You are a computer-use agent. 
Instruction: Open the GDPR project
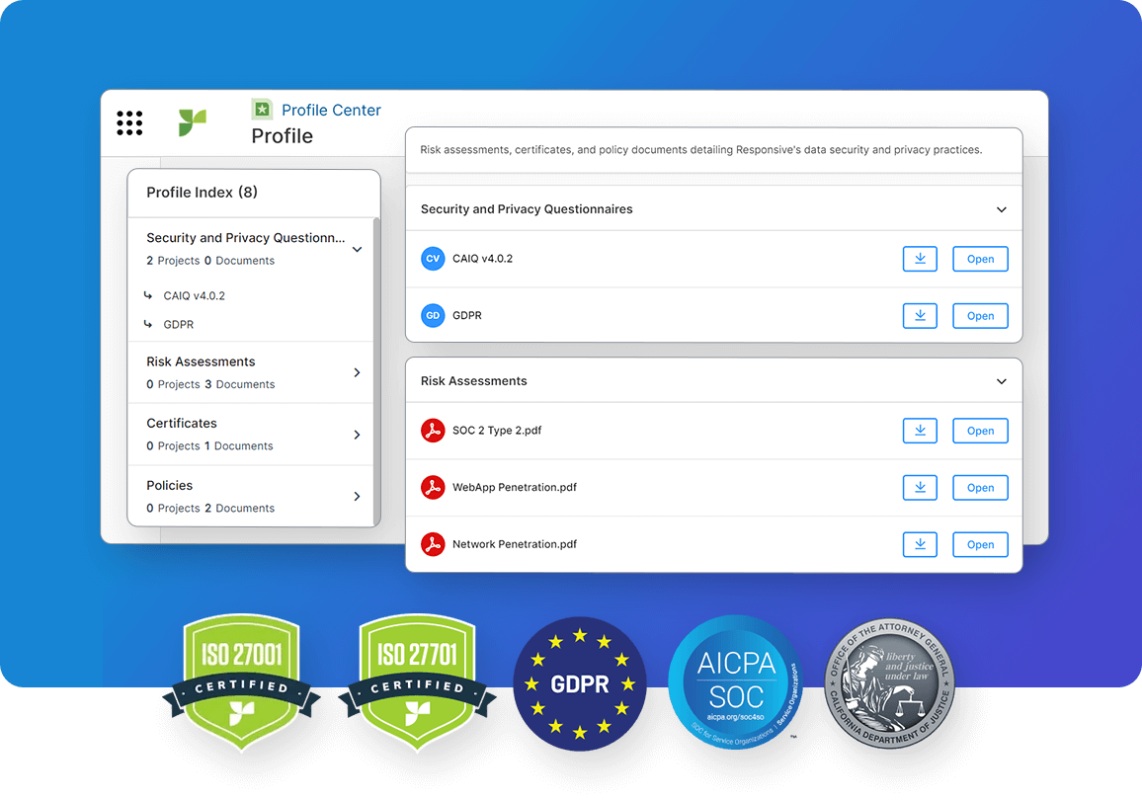click(980, 315)
